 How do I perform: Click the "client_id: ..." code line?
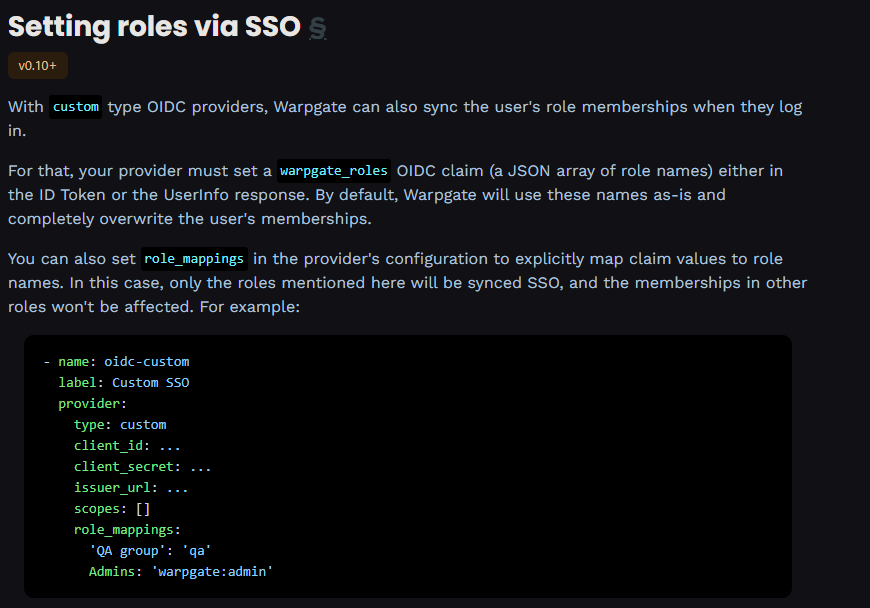(127, 446)
